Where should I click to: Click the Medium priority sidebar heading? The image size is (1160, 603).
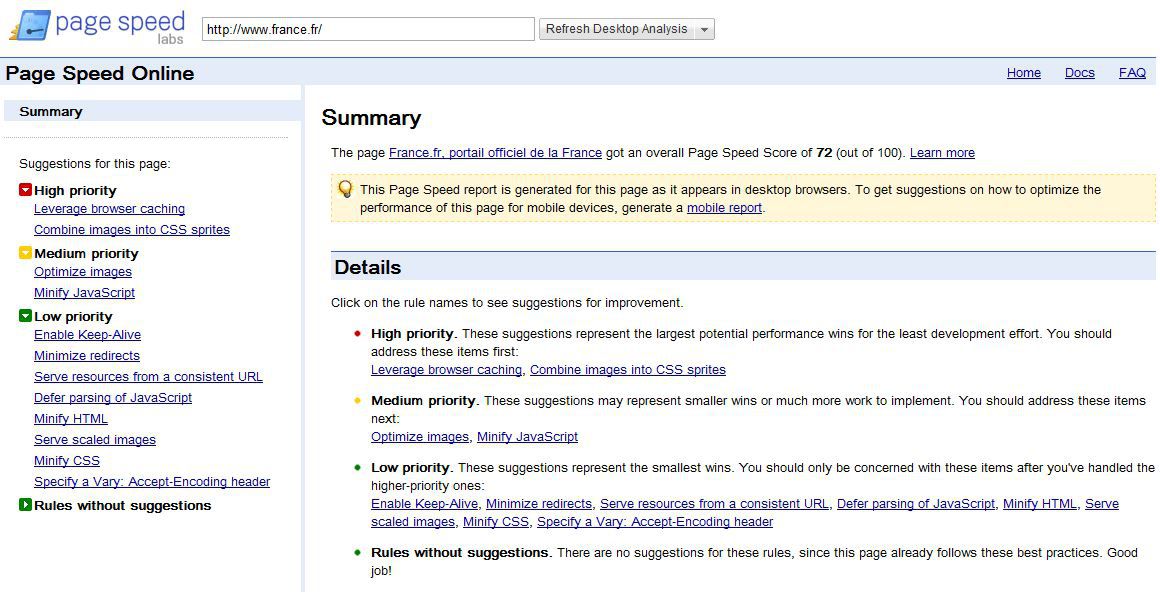pyautogui.click(x=86, y=253)
